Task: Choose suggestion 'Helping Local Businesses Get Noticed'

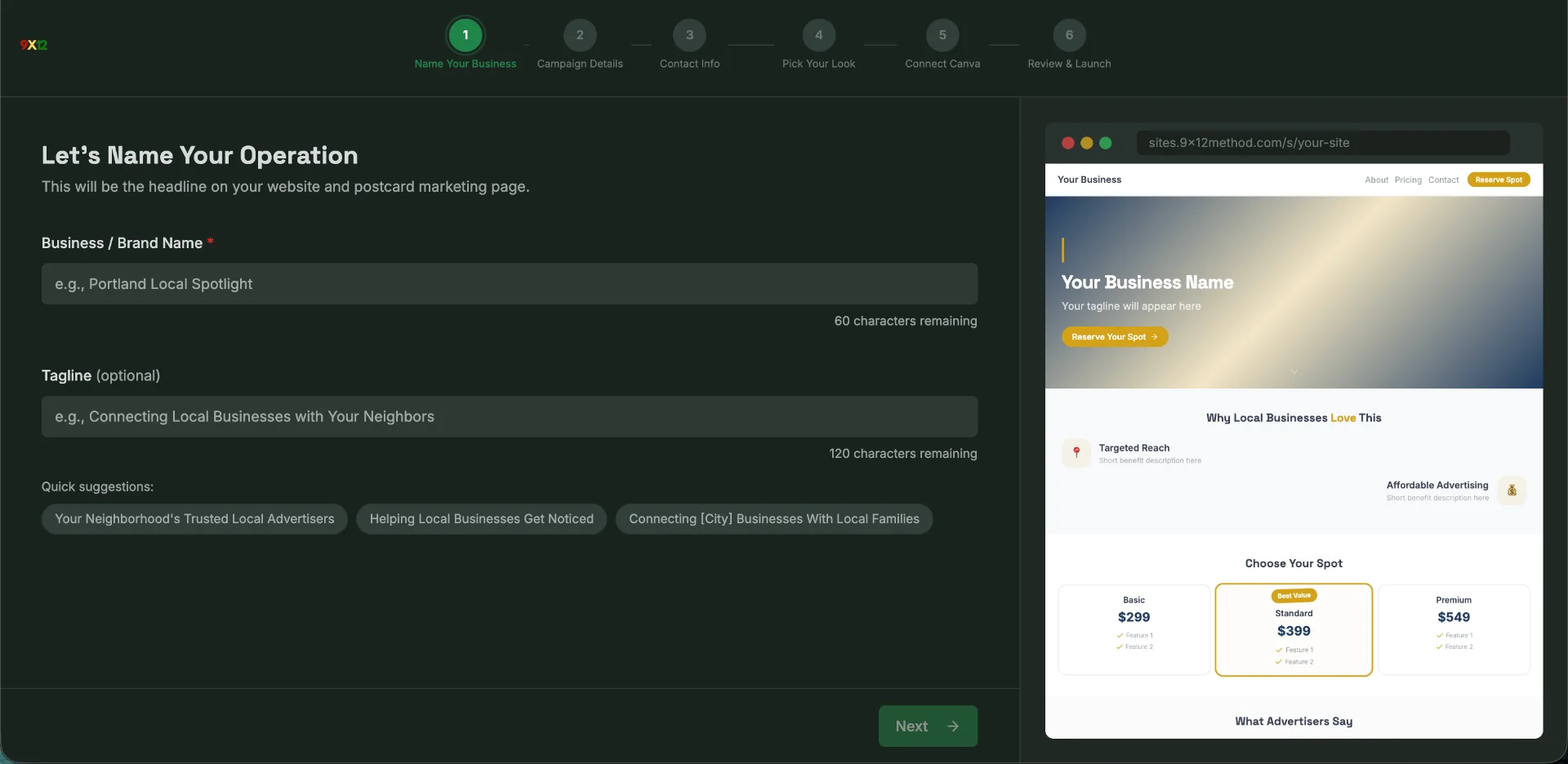Action: pos(481,519)
